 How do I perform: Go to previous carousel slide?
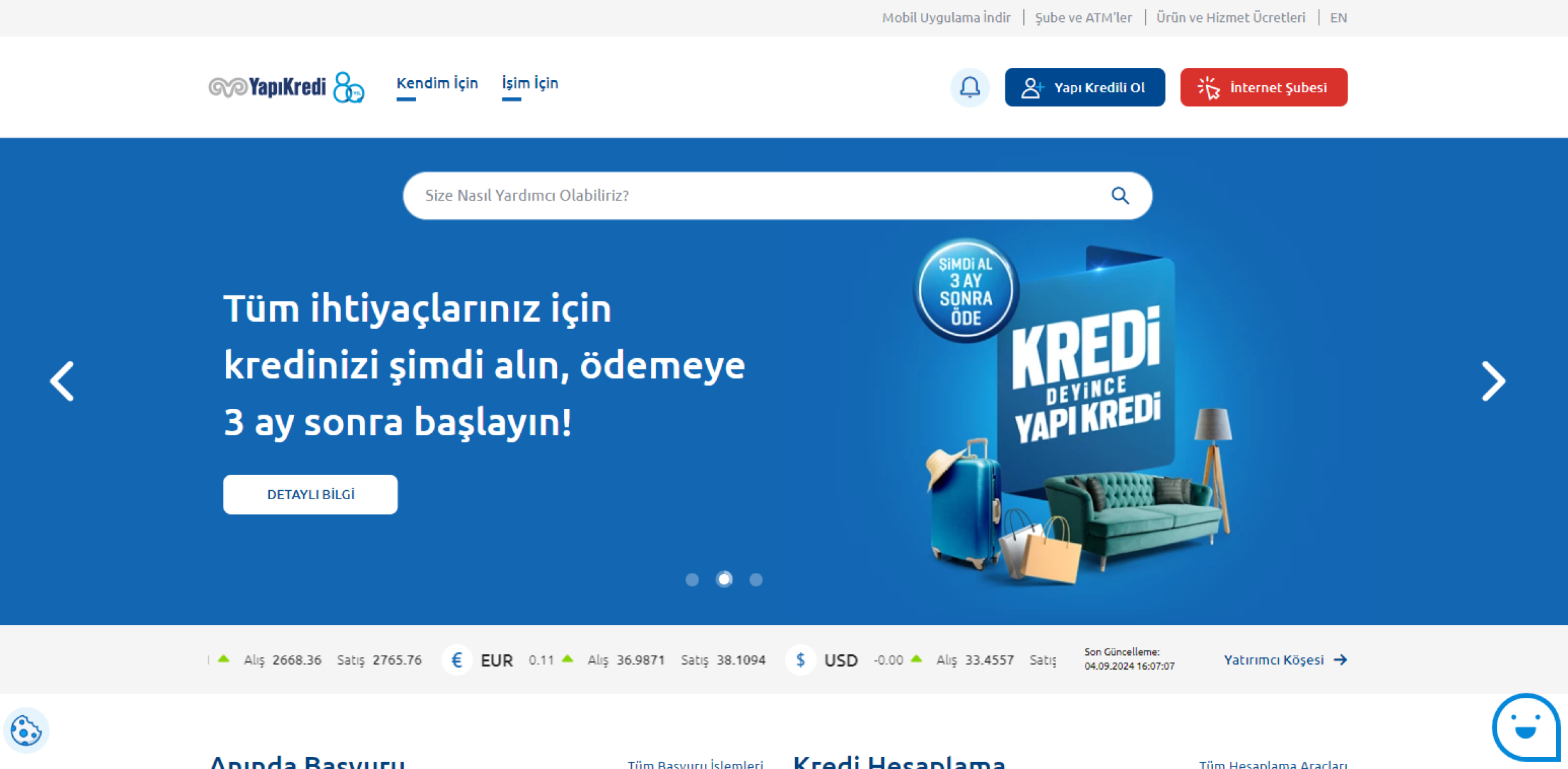[x=62, y=381]
